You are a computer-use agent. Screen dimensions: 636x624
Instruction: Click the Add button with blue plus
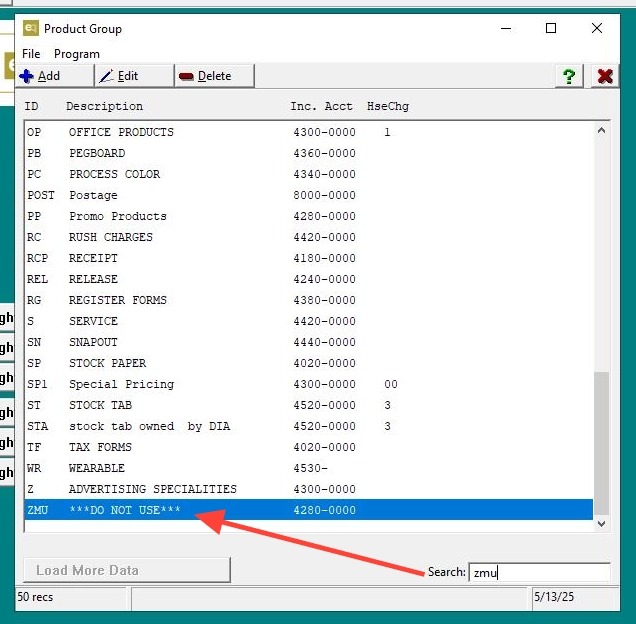click(54, 76)
